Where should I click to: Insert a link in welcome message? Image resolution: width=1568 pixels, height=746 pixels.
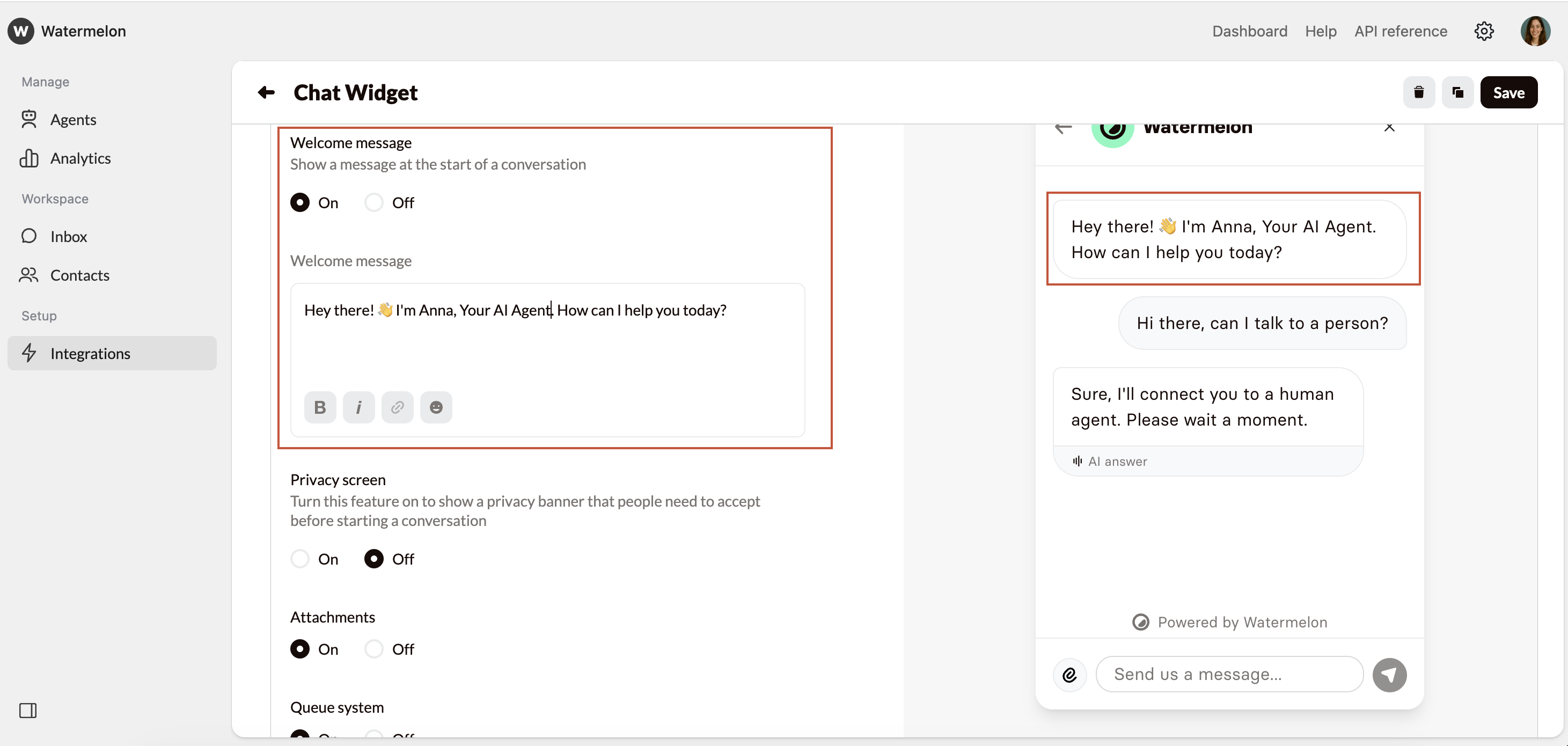click(x=397, y=407)
